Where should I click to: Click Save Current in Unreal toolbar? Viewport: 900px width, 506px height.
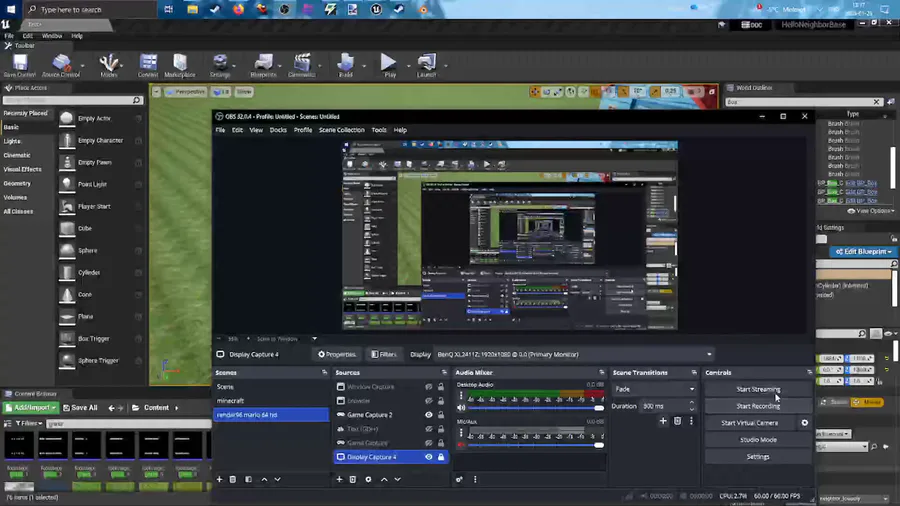pos(20,65)
